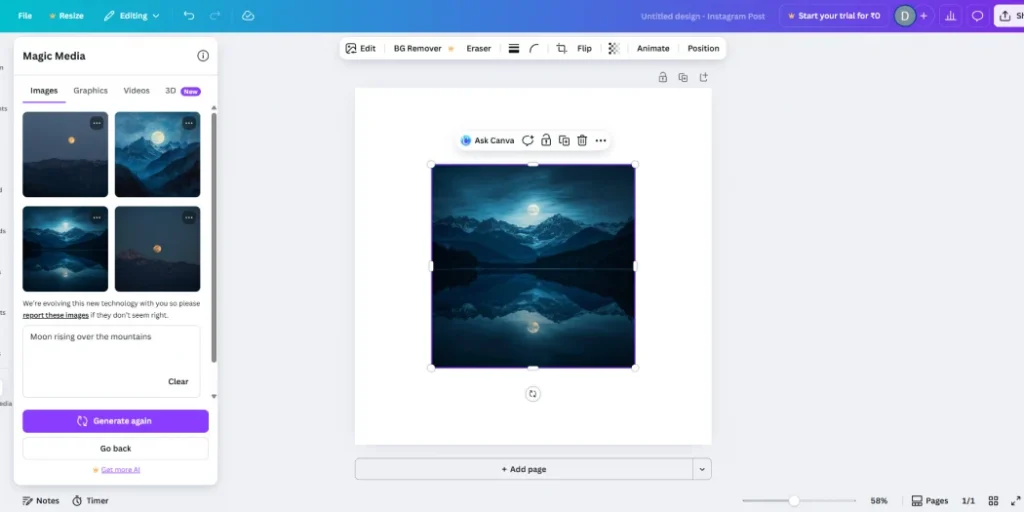Screen dimensions: 1024x512
Task: Open the report these images link
Action: tap(56, 315)
